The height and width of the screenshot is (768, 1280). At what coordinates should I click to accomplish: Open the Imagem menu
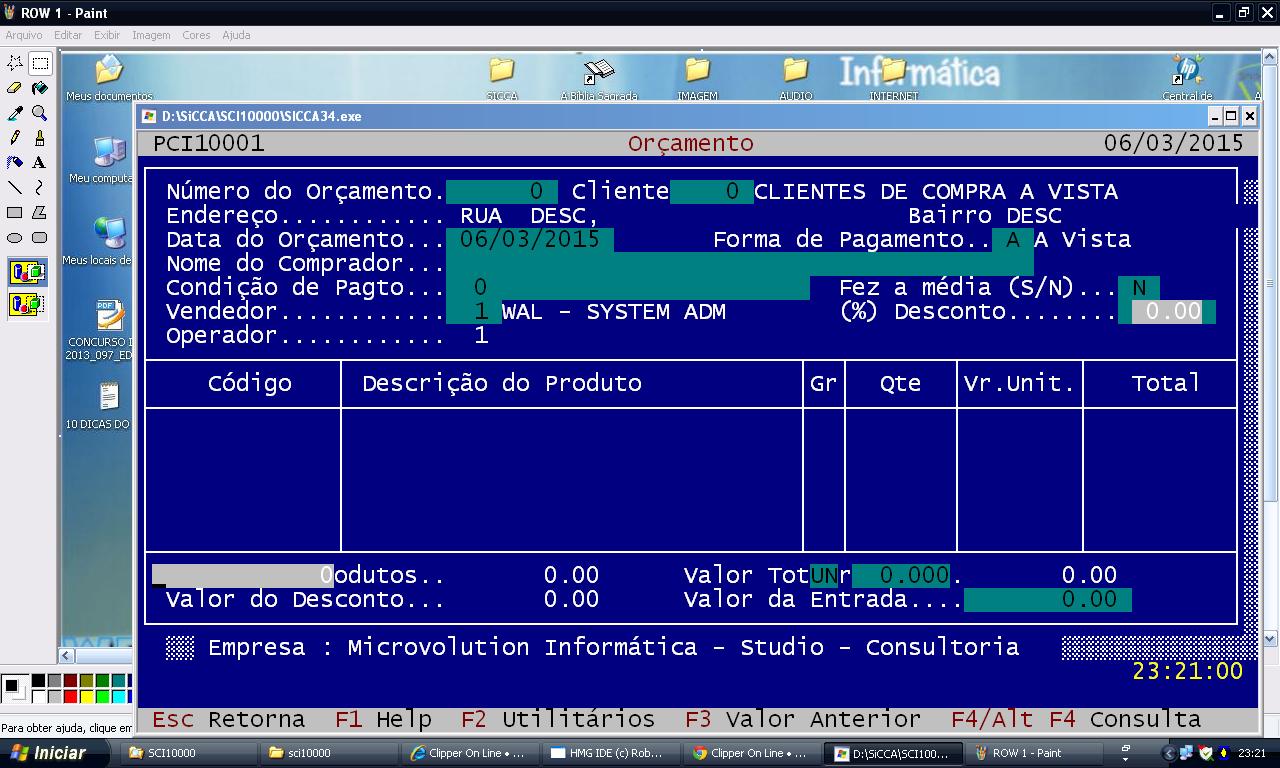click(x=151, y=35)
